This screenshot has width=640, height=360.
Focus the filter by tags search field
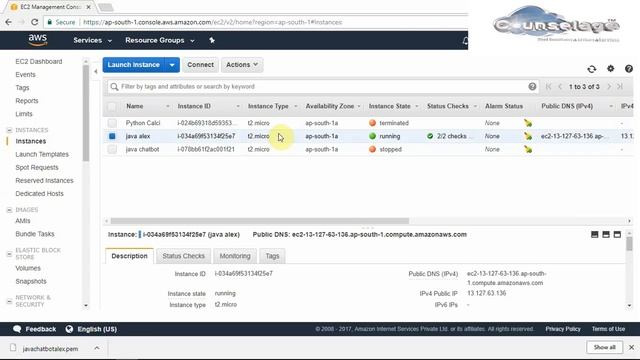click(x=322, y=87)
